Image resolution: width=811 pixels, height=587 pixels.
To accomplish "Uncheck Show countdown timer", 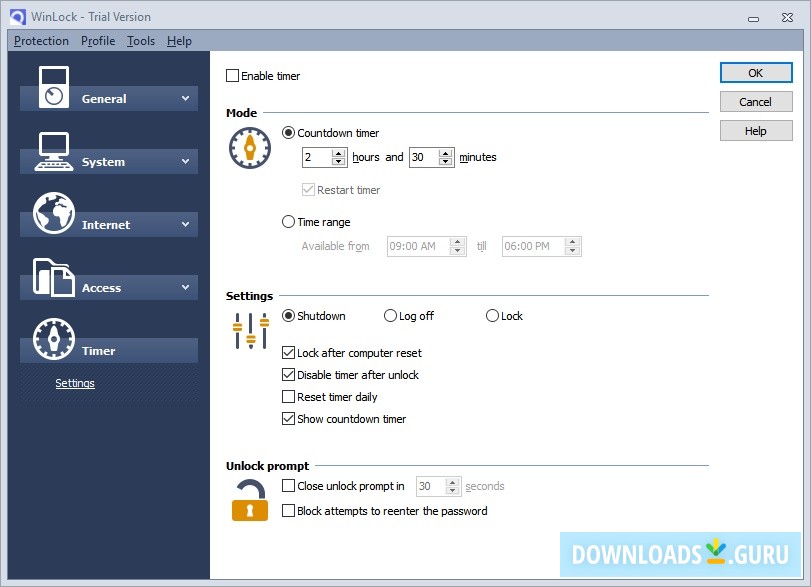I will (x=288, y=419).
